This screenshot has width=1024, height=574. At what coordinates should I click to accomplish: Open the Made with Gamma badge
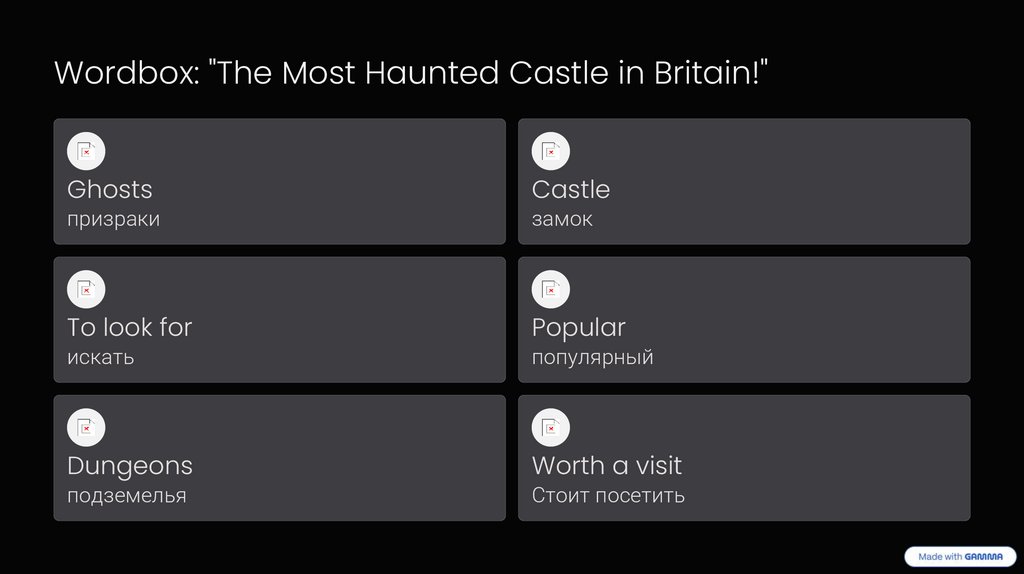(959, 557)
